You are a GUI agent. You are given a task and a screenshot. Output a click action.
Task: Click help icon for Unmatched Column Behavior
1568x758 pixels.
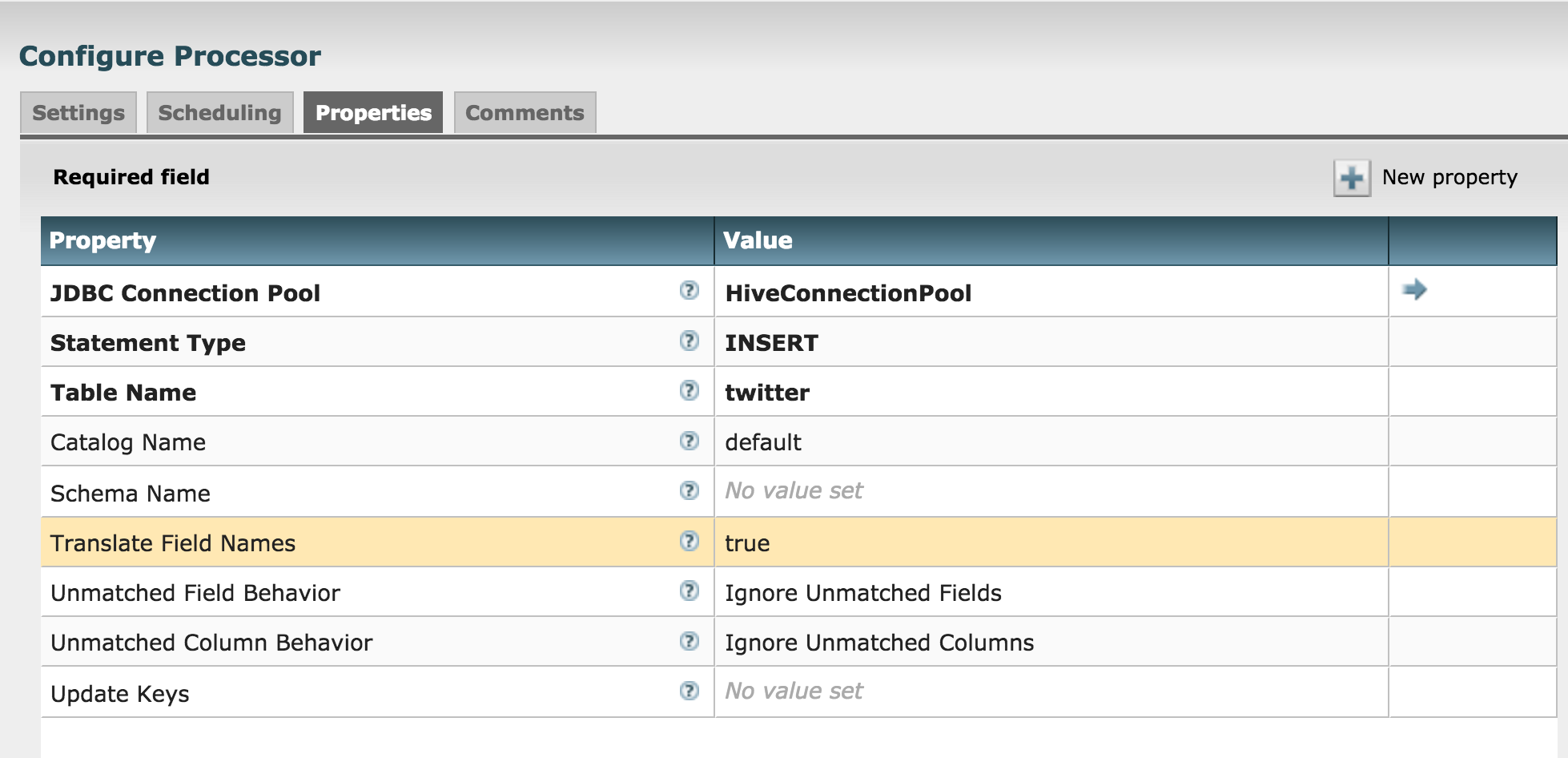689,641
